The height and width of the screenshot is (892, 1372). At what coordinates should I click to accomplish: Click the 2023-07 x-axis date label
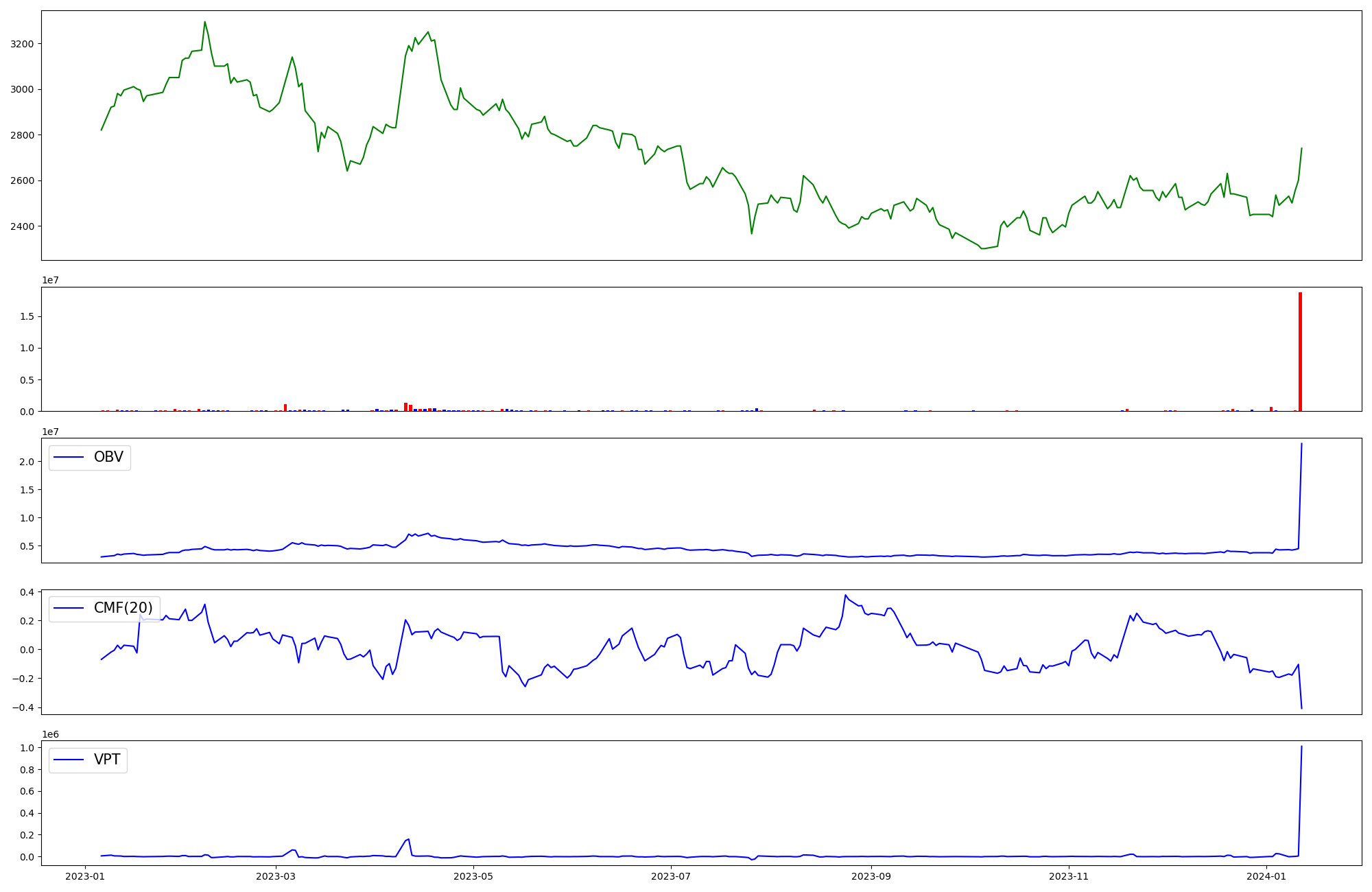(671, 876)
